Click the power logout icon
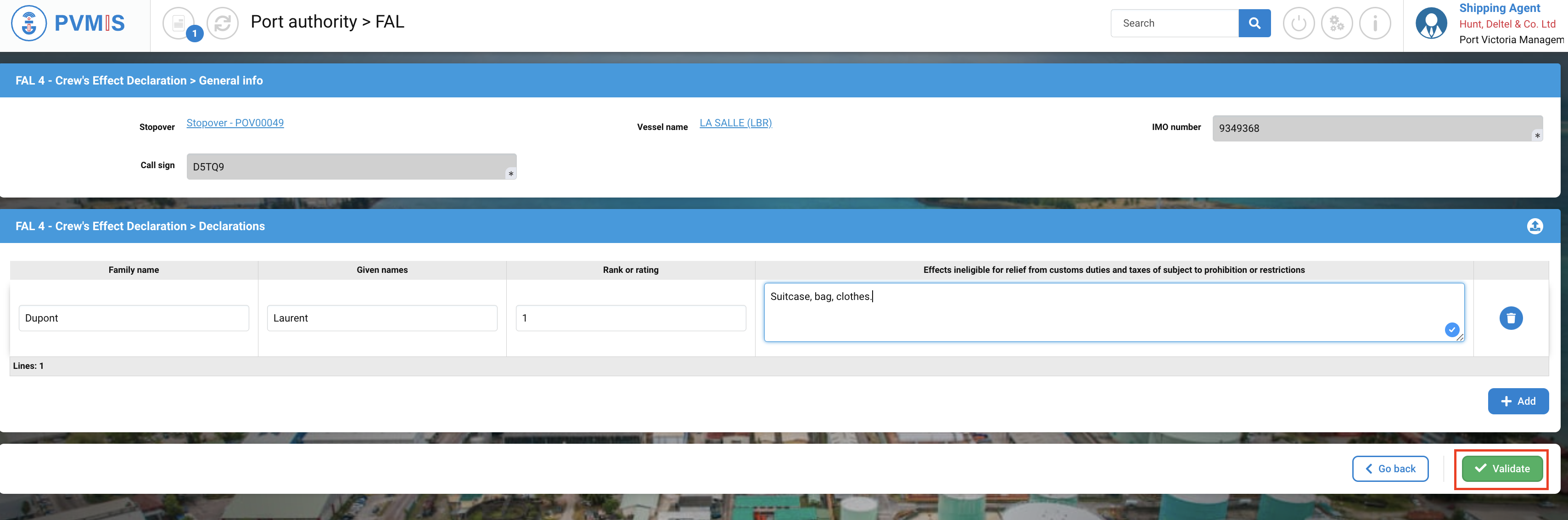Screen dimensions: 1568x520 click(x=1299, y=23)
